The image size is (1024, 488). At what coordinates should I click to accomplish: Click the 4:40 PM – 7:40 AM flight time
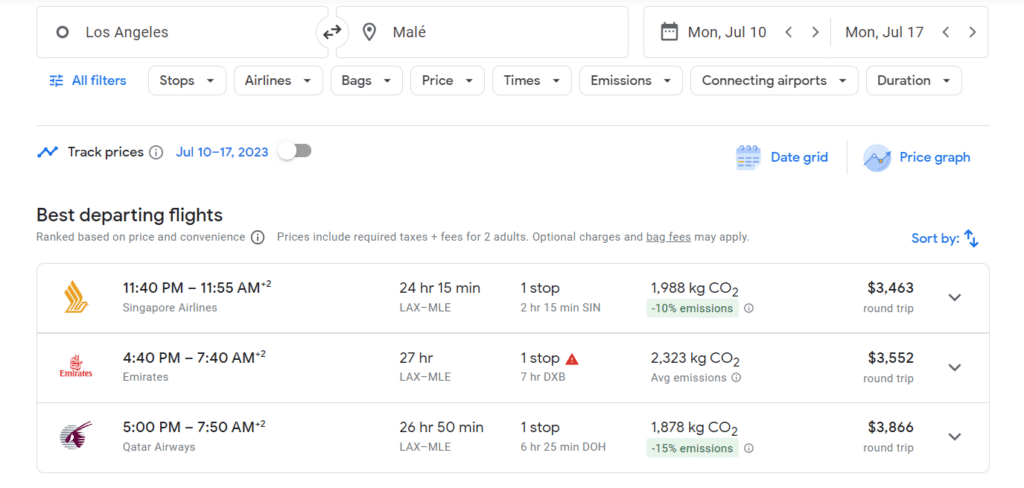194,357
